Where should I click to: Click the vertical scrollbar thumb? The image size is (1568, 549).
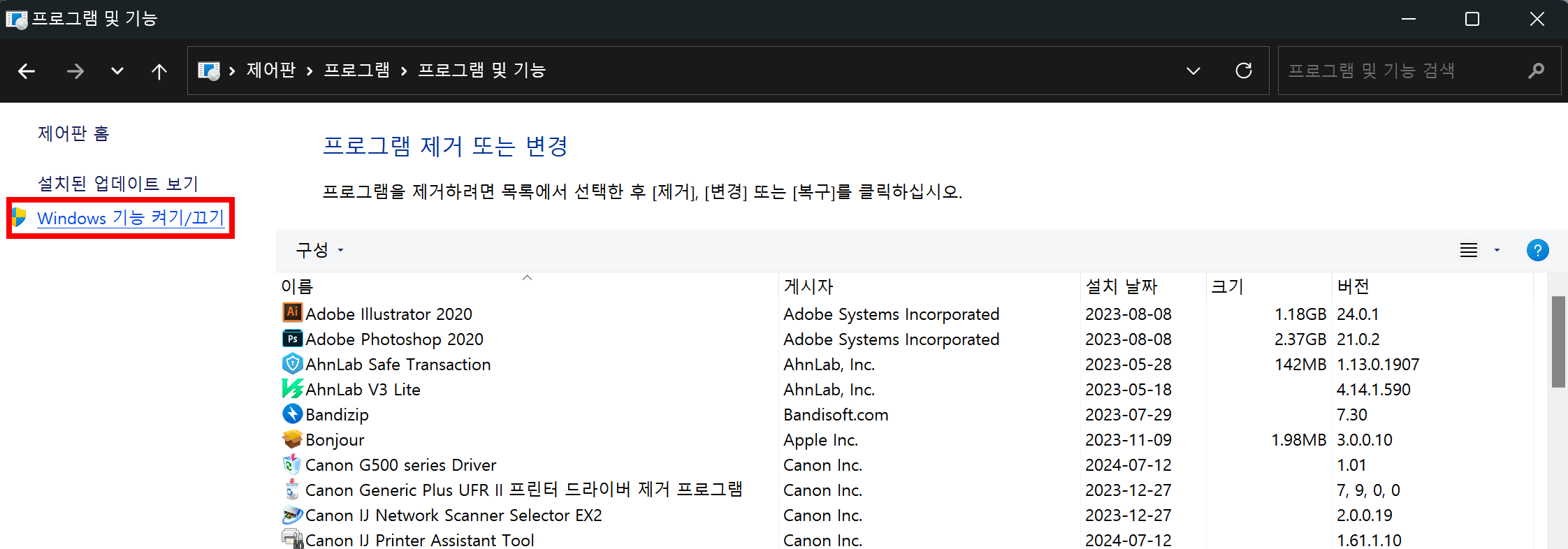click(1558, 342)
